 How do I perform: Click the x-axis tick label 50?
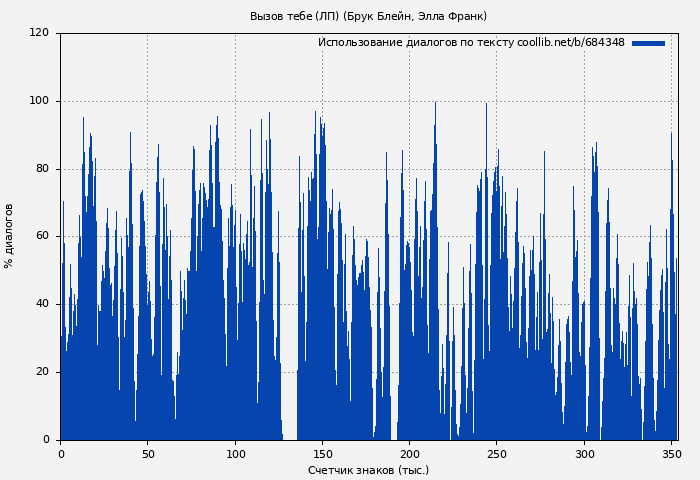click(x=148, y=454)
